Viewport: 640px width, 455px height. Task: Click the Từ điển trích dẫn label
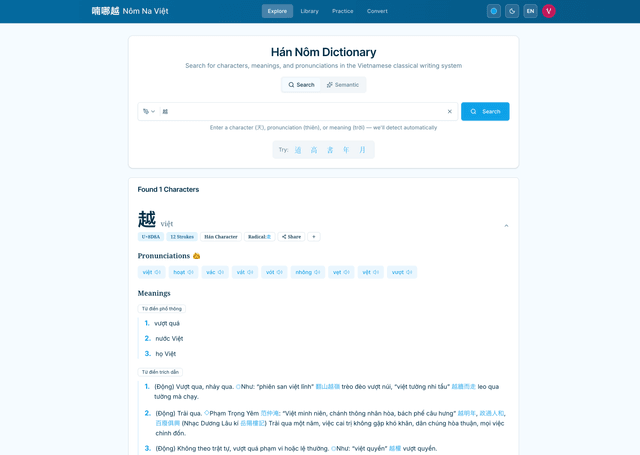160,372
